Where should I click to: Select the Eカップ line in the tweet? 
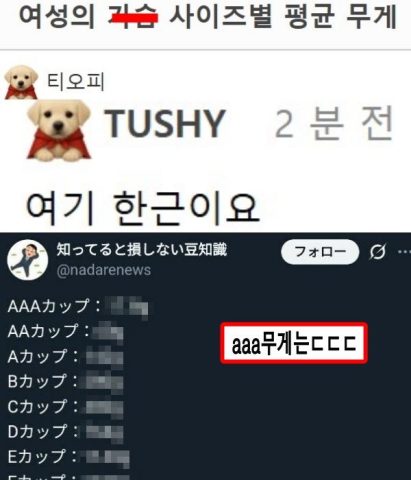[69, 457]
